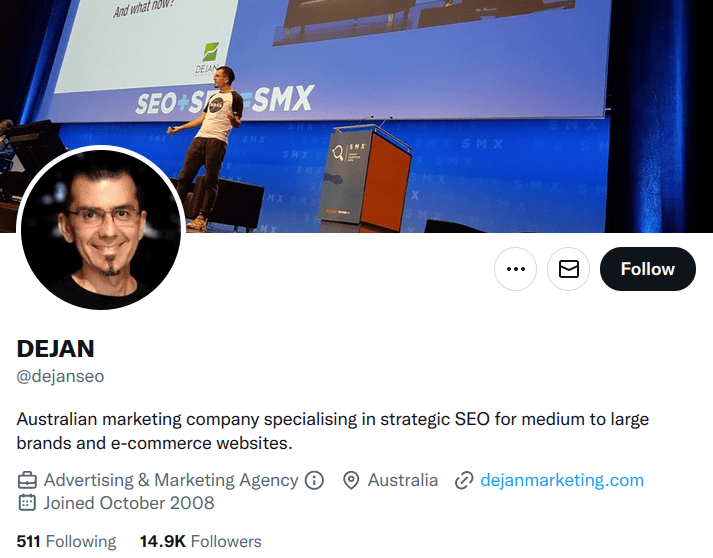The image size is (713, 558).
Task: Click the envelope message icon
Action: tap(568, 269)
